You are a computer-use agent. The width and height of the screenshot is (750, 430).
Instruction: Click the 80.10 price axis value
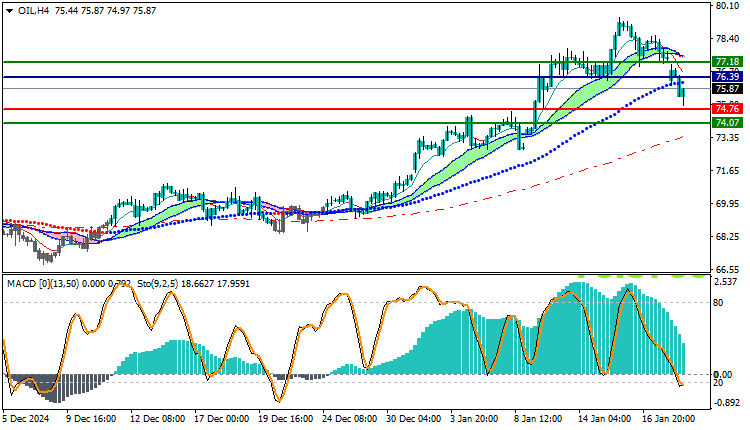[x=728, y=6]
